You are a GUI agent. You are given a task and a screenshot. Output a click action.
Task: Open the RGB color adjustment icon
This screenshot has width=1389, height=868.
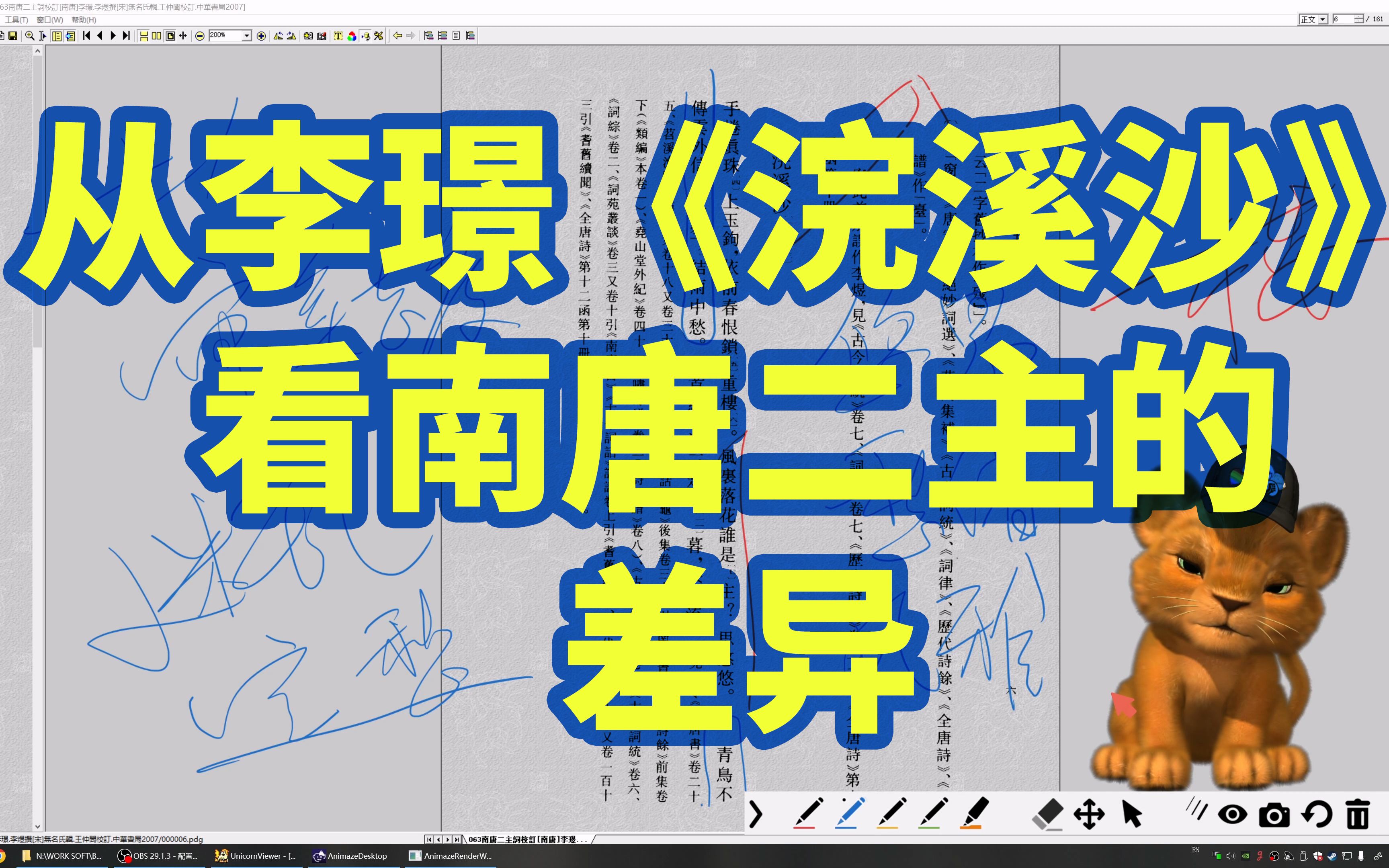tap(352, 36)
